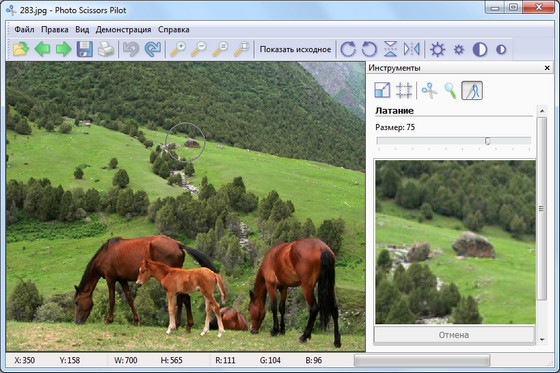Flip the image vertically
The height and width of the screenshot is (373, 560).
(x=390, y=49)
